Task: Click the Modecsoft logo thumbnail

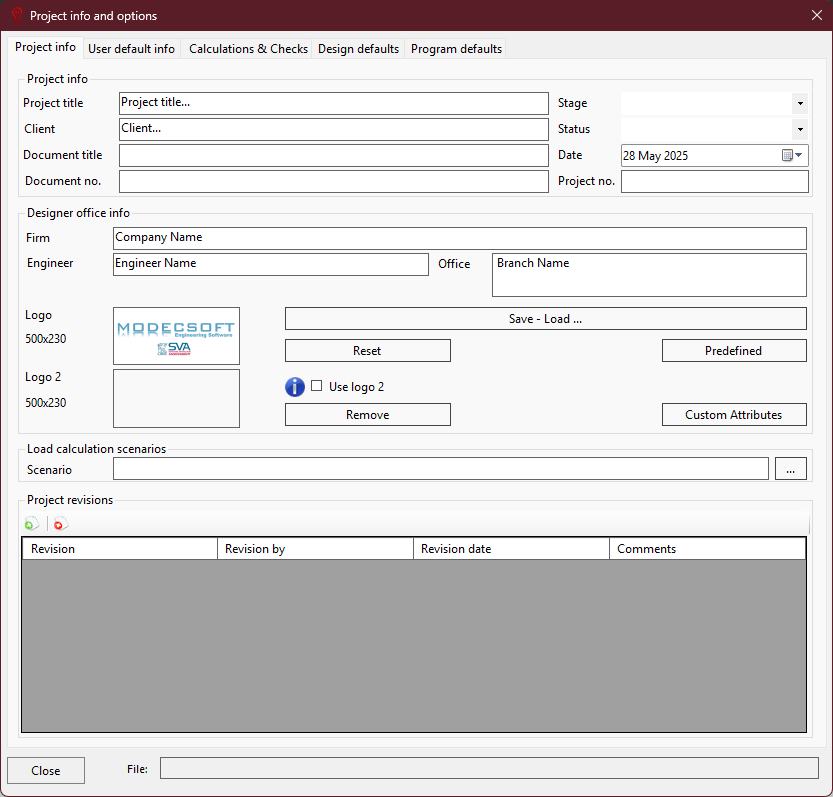Action: click(176, 336)
